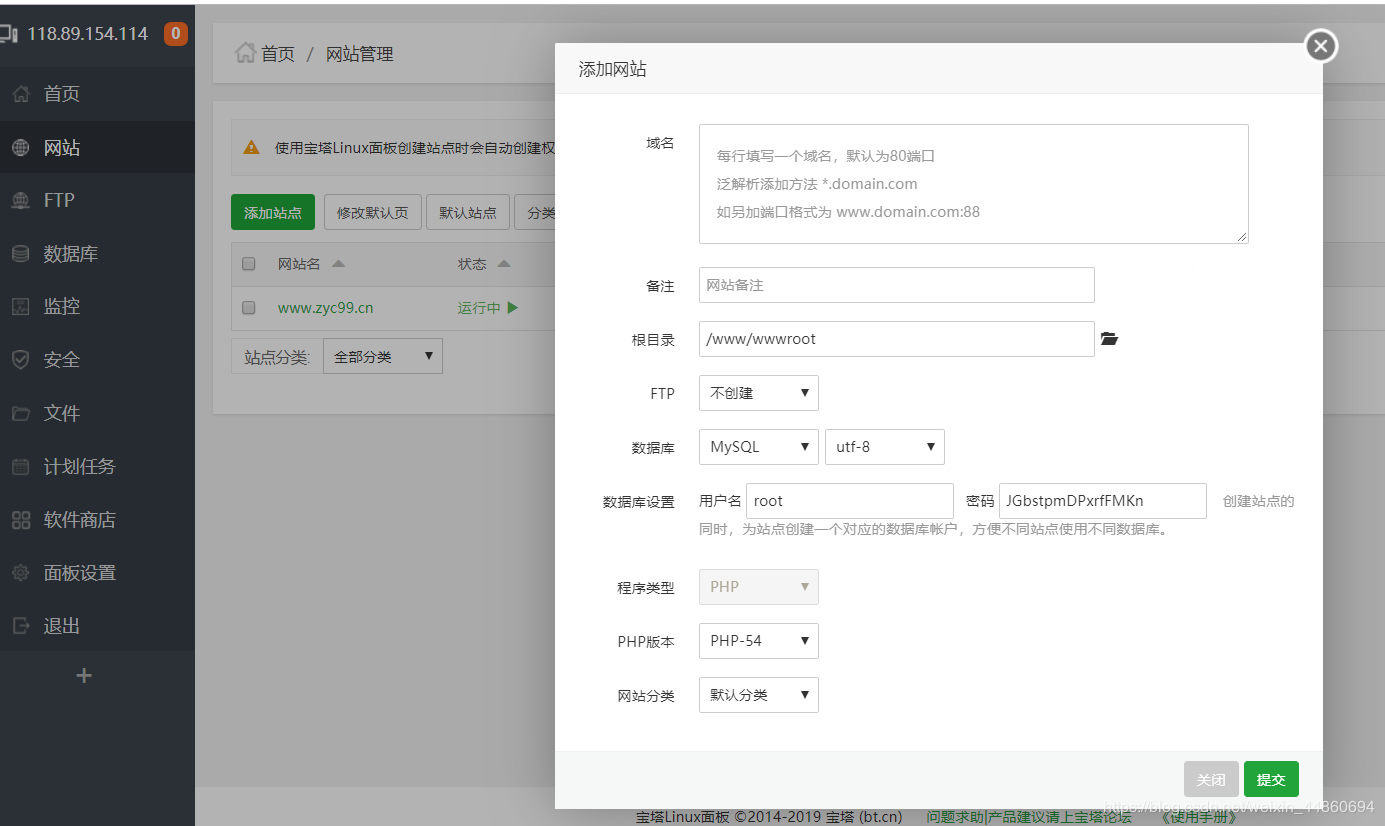
Task: Click the plus icon at the sidebar bottom
Action: [x=84, y=676]
